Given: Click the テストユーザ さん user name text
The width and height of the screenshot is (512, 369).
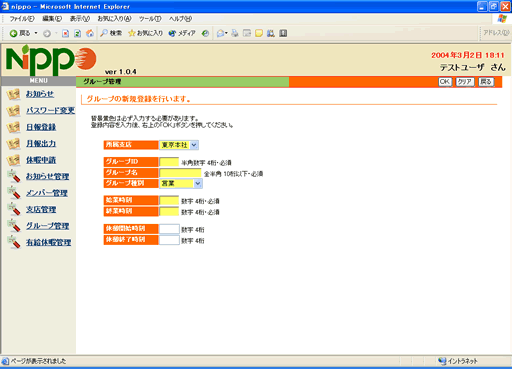Looking at the screenshot, I should tap(473, 67).
